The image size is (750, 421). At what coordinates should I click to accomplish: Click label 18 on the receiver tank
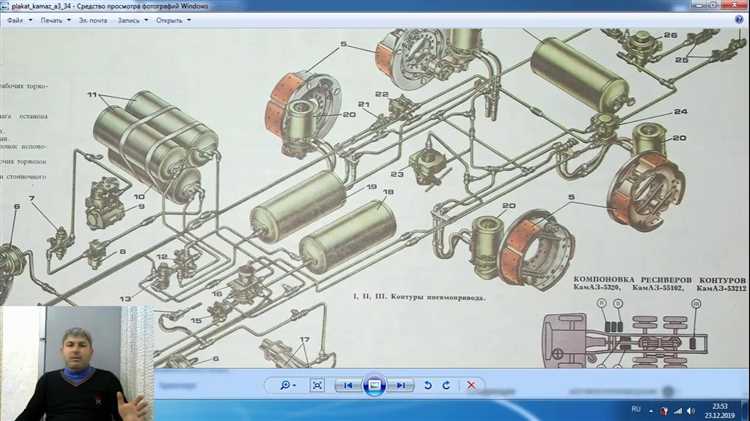click(x=388, y=192)
